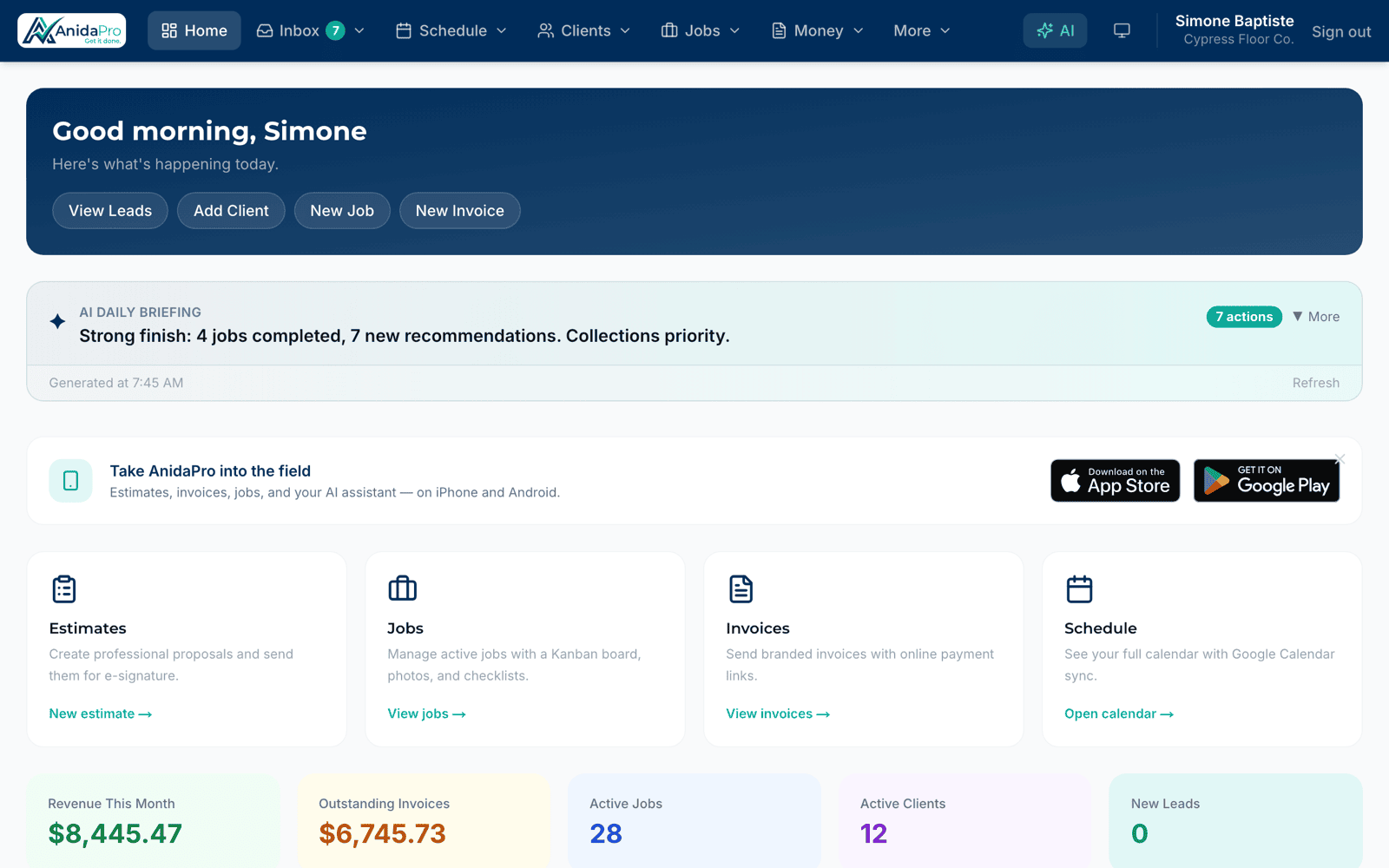This screenshot has width=1389, height=868.
Task: Follow the Open calendar link
Action: point(1119,713)
